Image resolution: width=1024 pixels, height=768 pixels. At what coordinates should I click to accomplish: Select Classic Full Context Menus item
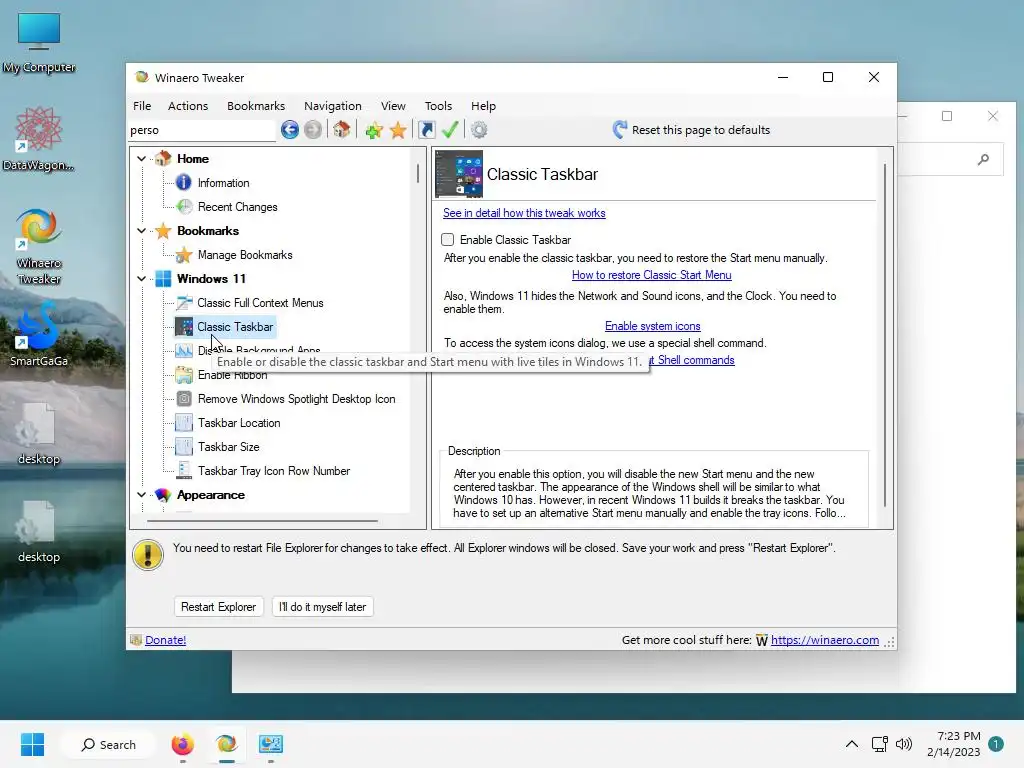coord(260,303)
